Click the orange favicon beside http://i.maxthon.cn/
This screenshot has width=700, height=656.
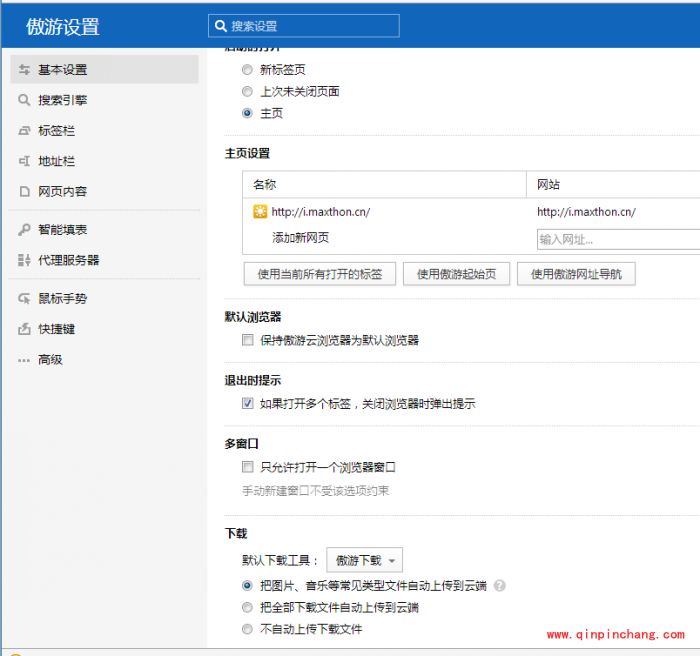point(260,212)
